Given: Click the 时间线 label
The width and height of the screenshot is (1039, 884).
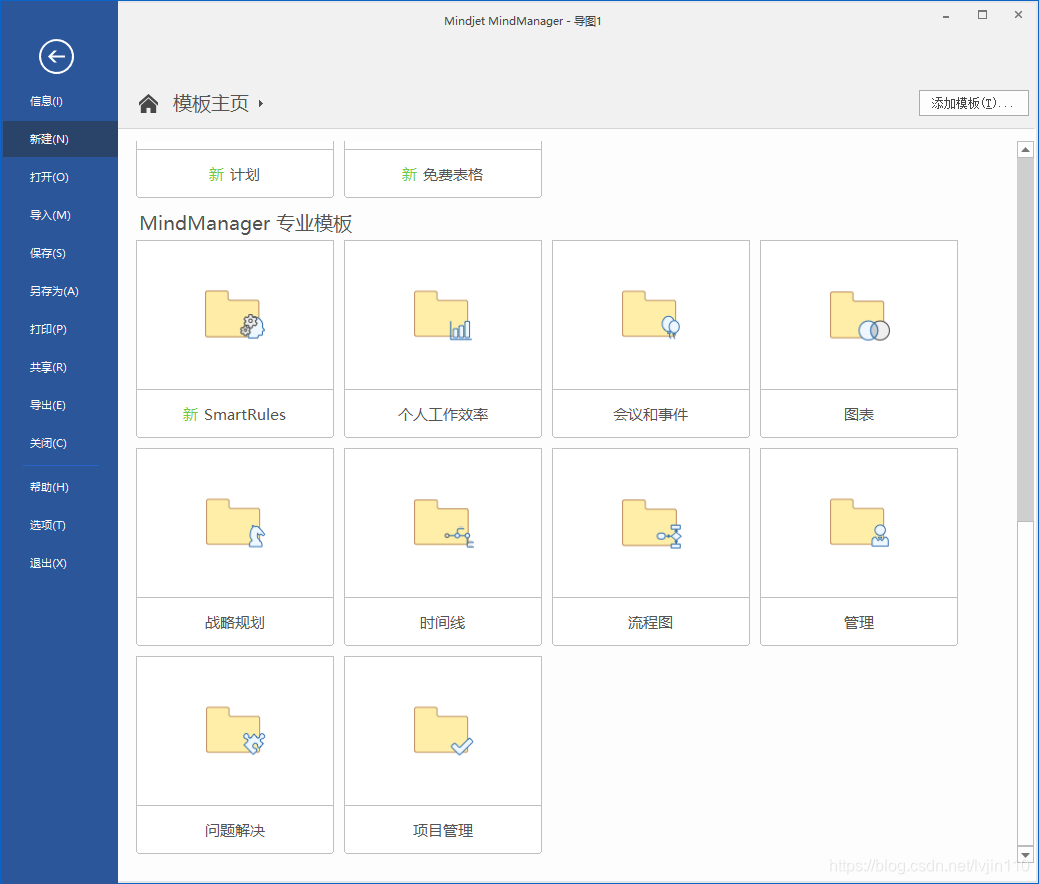Looking at the screenshot, I should (443, 623).
